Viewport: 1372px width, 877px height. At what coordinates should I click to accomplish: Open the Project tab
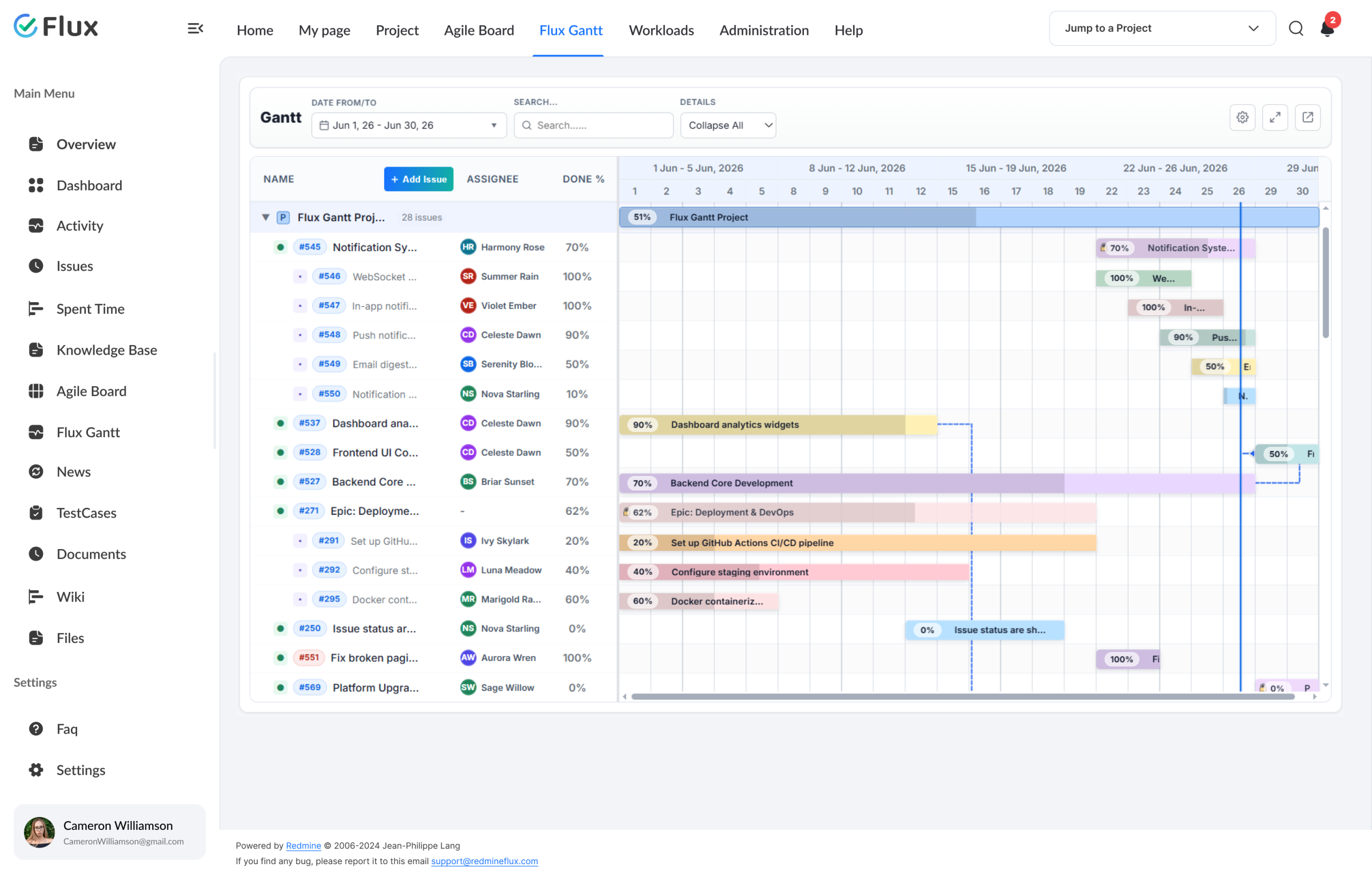pyautogui.click(x=397, y=30)
